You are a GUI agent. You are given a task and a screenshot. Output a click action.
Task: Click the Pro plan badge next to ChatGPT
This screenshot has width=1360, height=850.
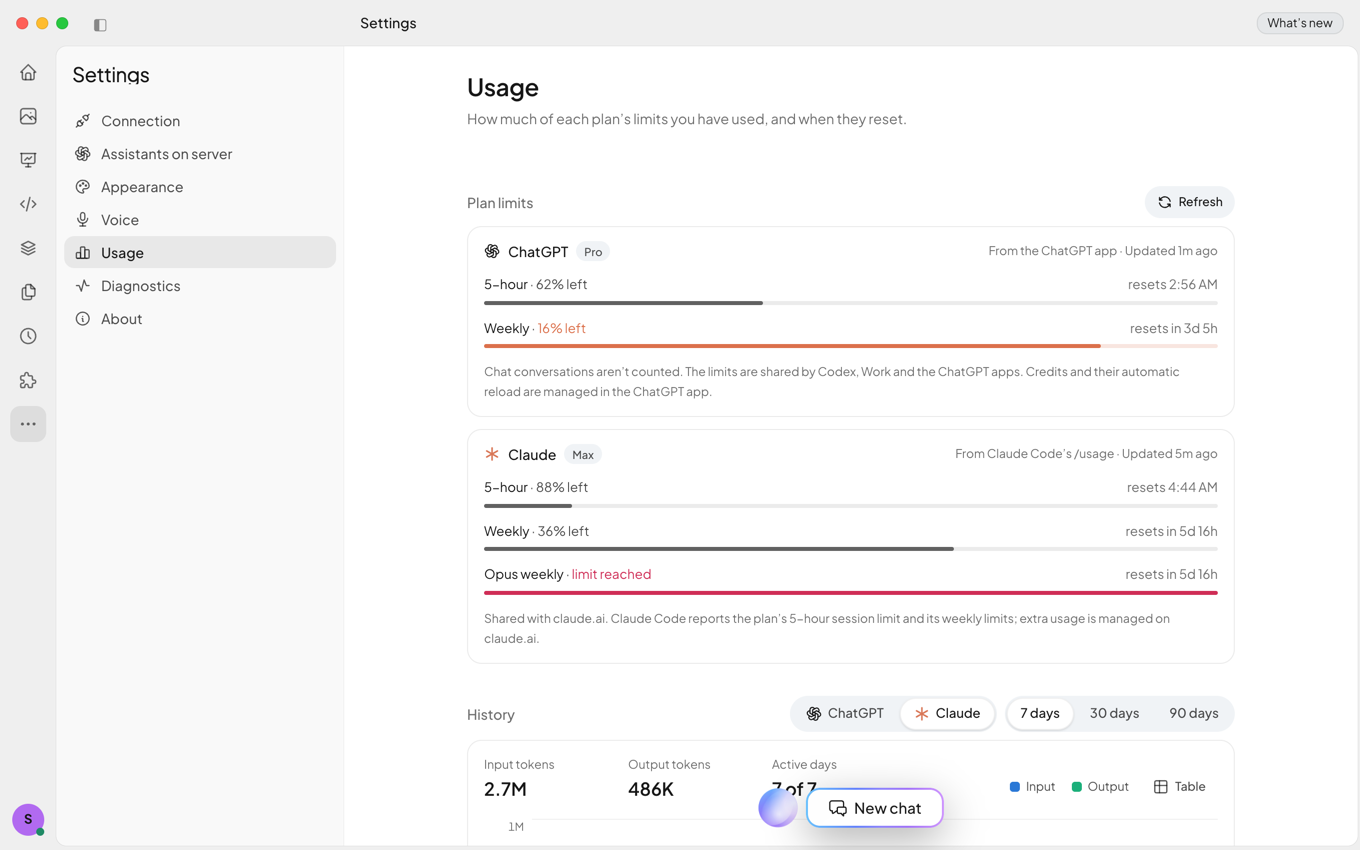[593, 252]
